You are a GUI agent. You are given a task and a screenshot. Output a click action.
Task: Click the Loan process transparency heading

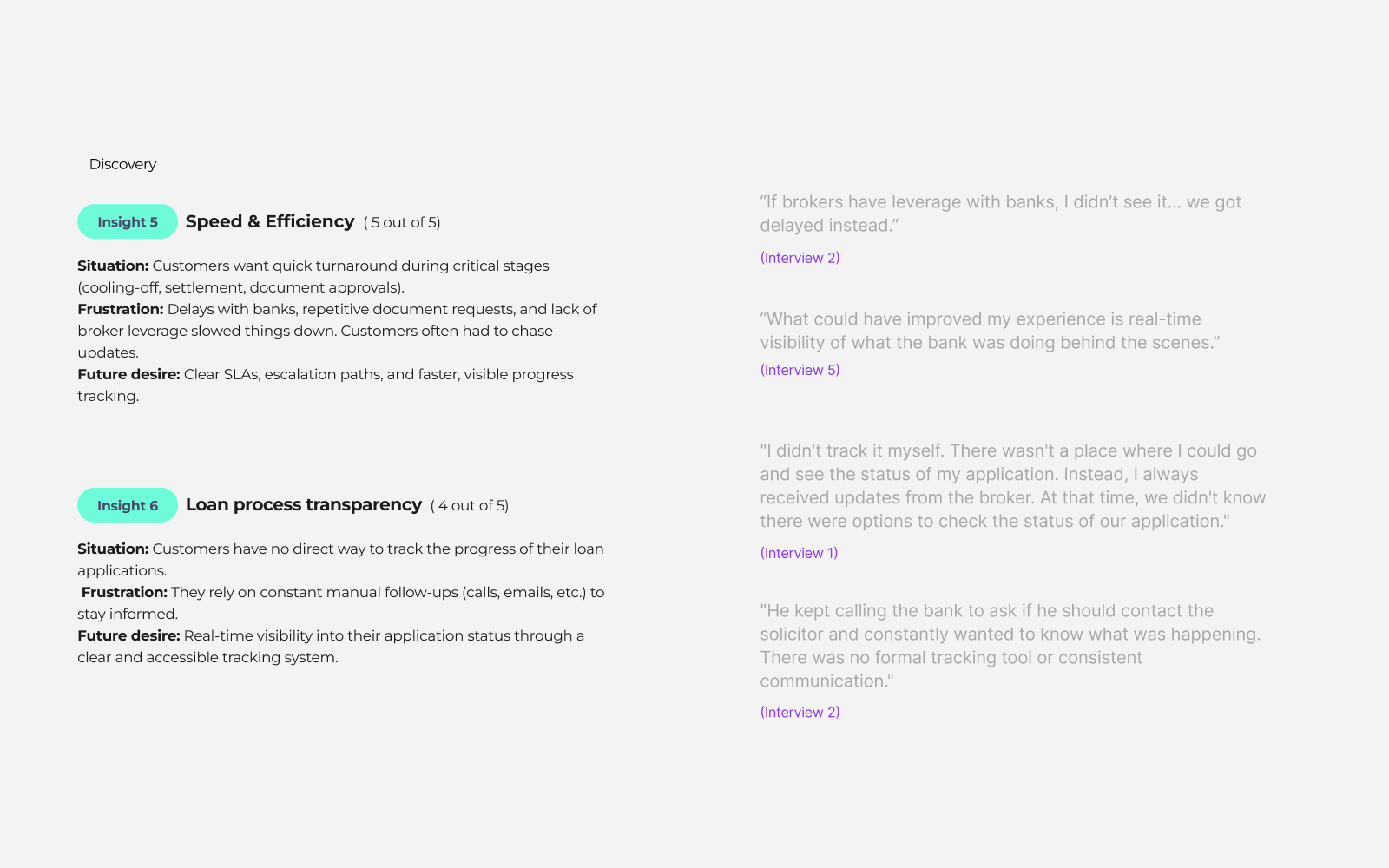(303, 504)
